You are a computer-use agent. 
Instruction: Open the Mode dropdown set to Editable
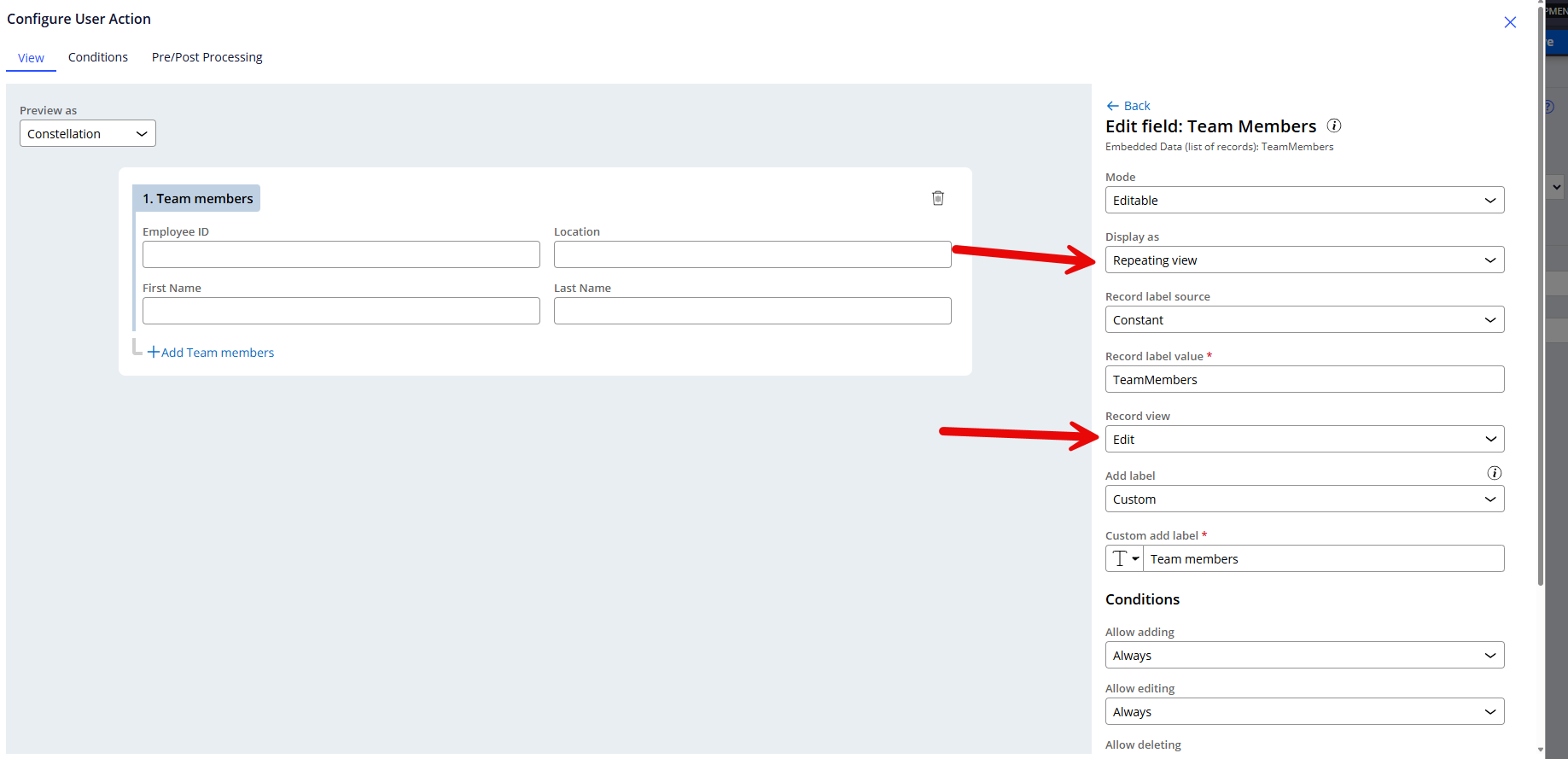[x=1304, y=201]
